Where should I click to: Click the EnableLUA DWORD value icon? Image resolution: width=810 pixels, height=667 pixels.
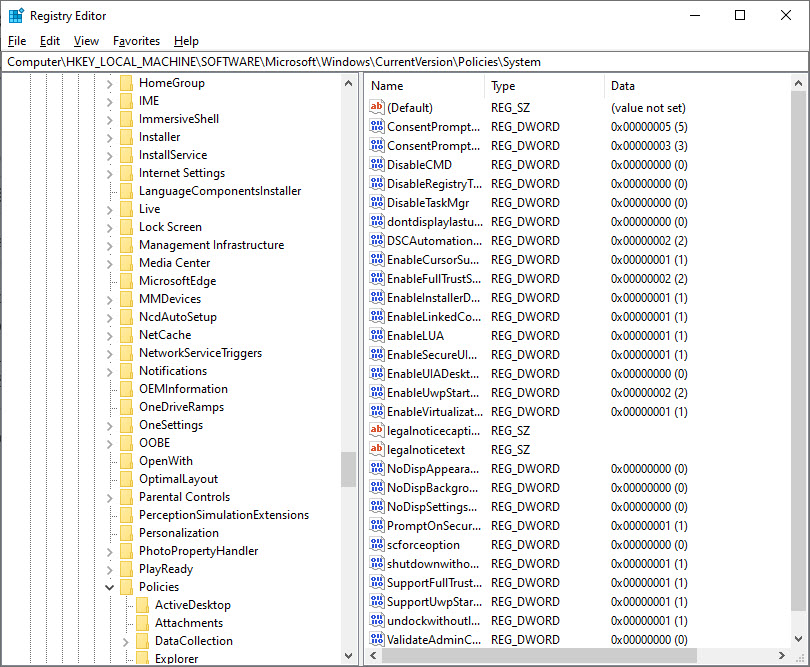coord(377,336)
